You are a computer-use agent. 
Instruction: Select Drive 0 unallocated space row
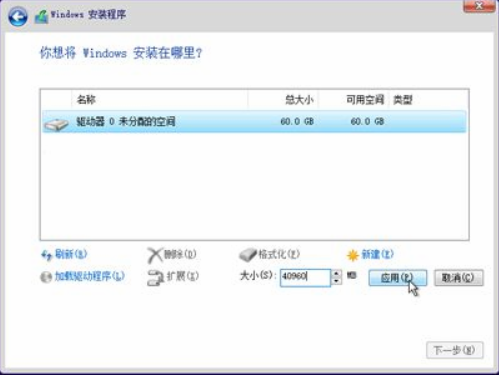254,122
